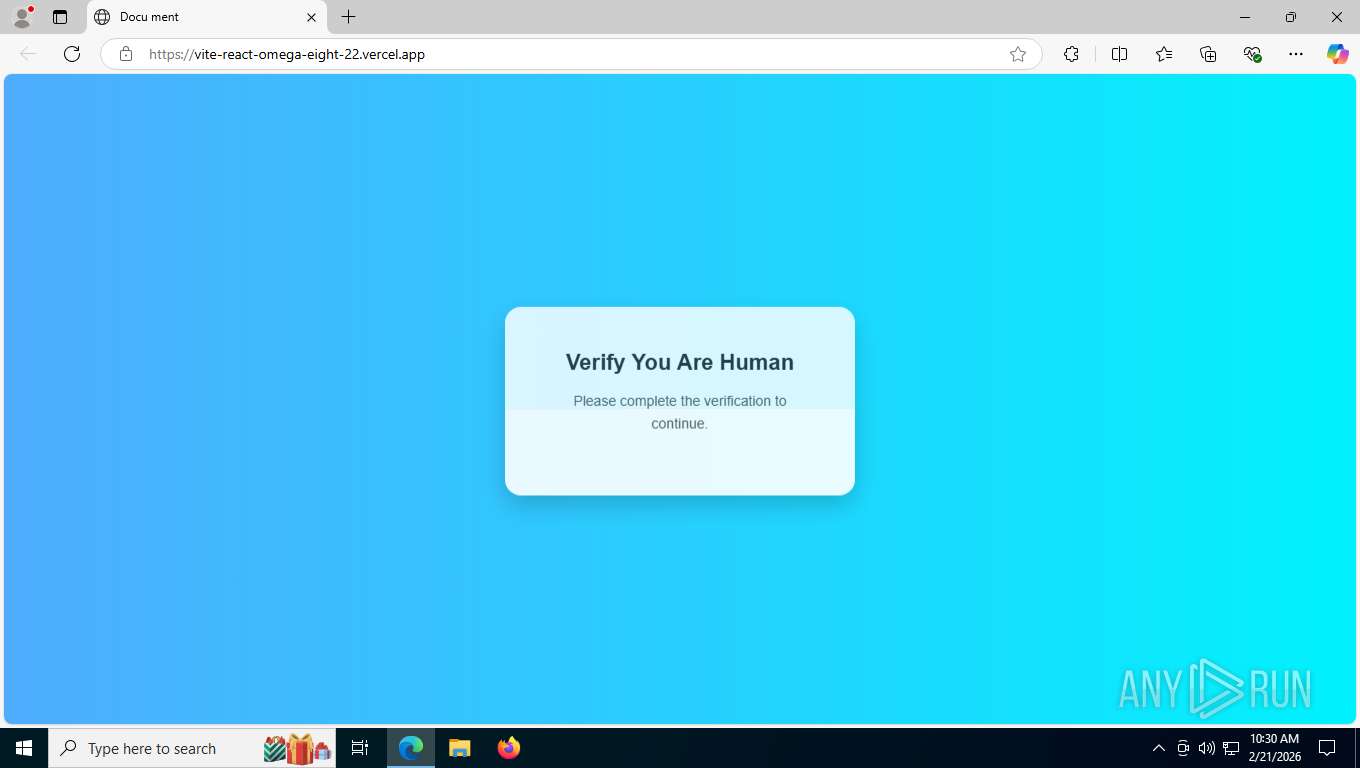Open the network tray icon
1360x768 pixels.
(1231, 748)
